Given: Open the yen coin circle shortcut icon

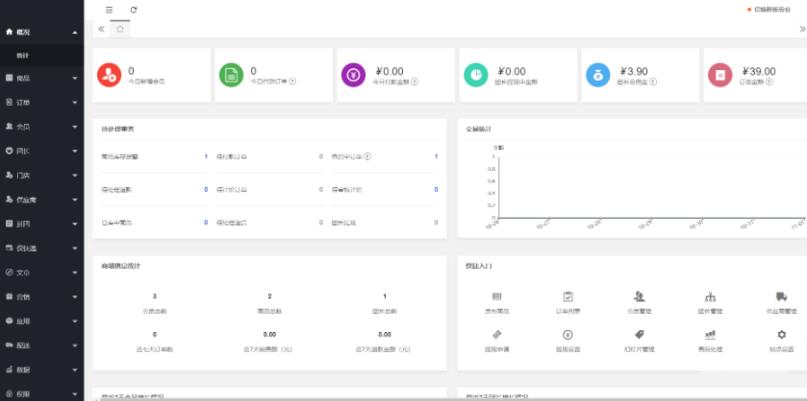Looking at the screenshot, I should tap(567, 334).
